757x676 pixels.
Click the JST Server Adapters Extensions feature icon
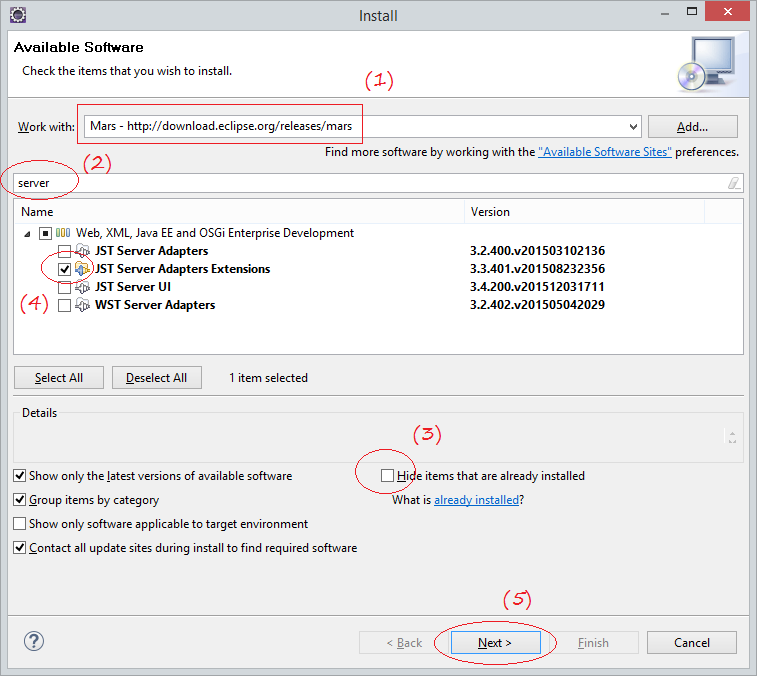83,268
